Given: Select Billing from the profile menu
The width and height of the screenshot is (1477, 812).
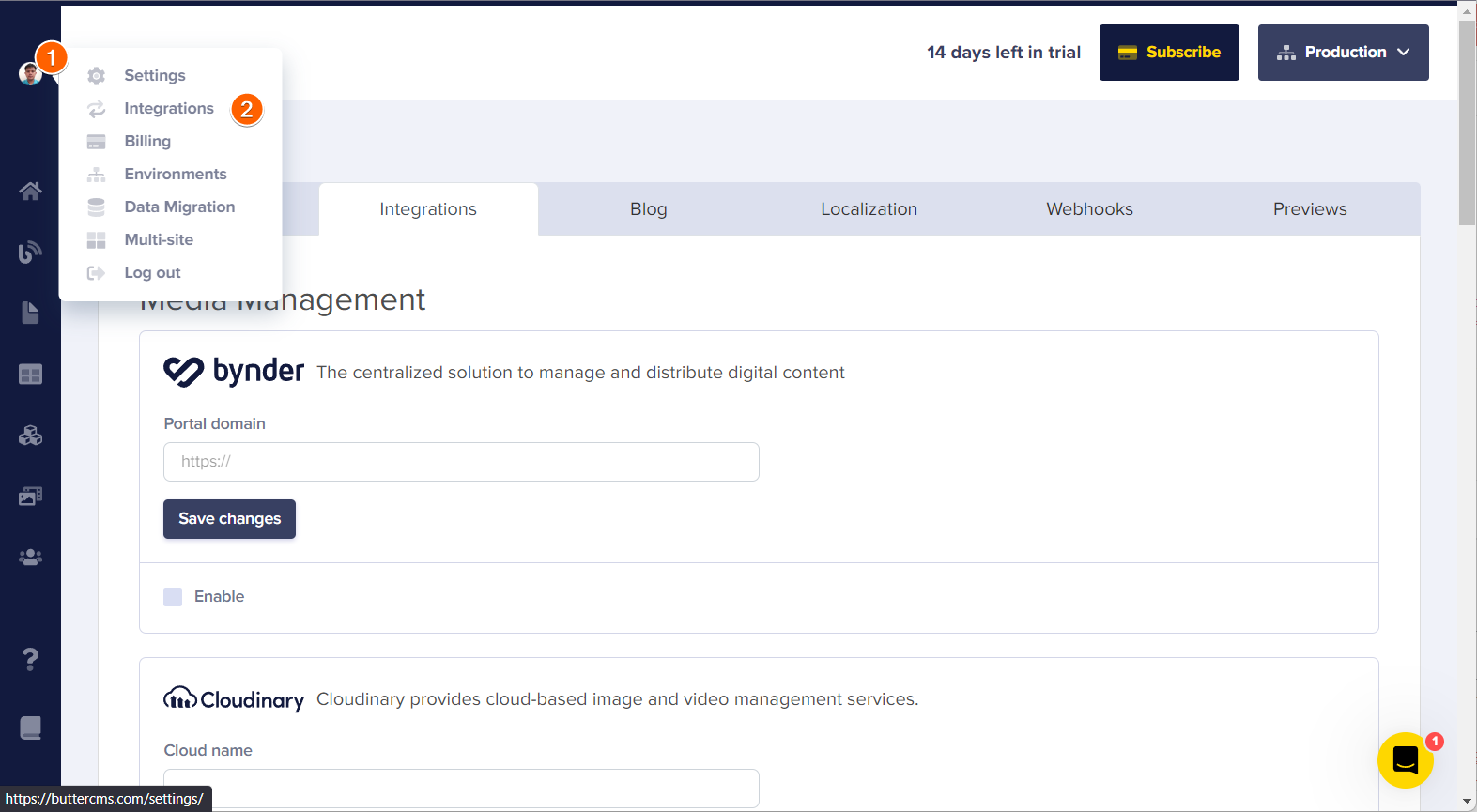Looking at the screenshot, I should [147, 141].
